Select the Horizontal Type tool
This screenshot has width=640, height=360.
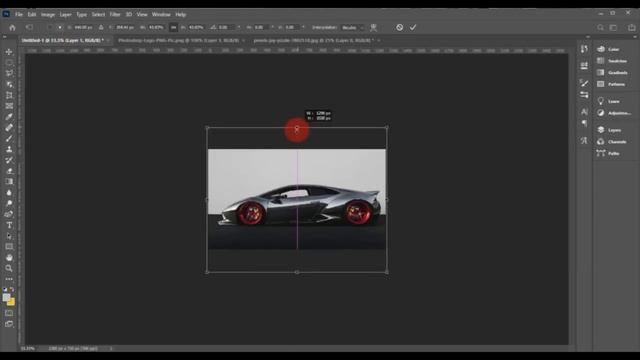pos(9,225)
